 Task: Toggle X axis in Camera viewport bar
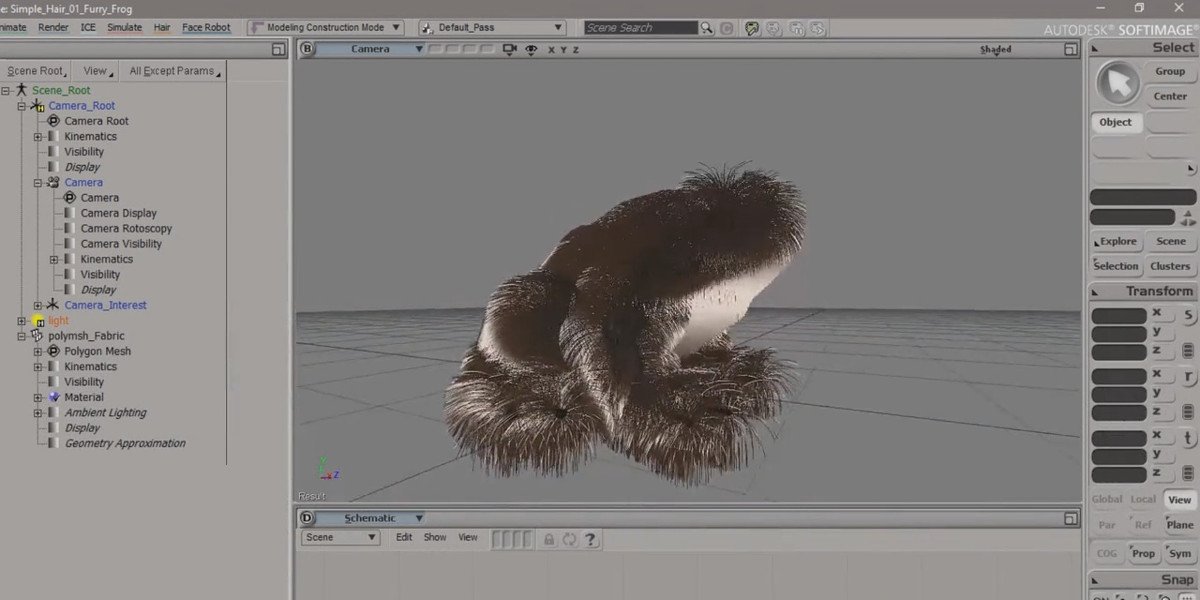coord(551,49)
